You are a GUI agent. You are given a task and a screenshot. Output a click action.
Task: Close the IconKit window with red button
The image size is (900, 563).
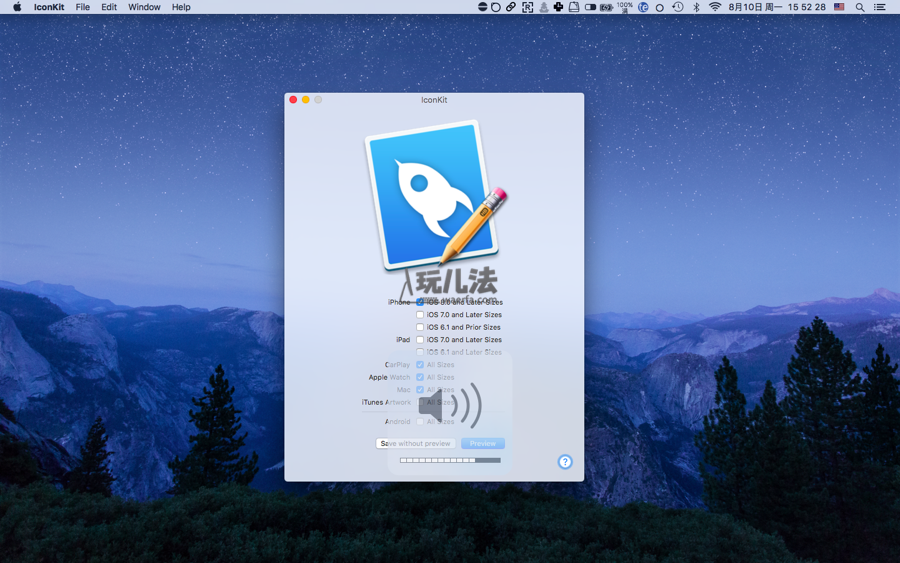(x=293, y=100)
